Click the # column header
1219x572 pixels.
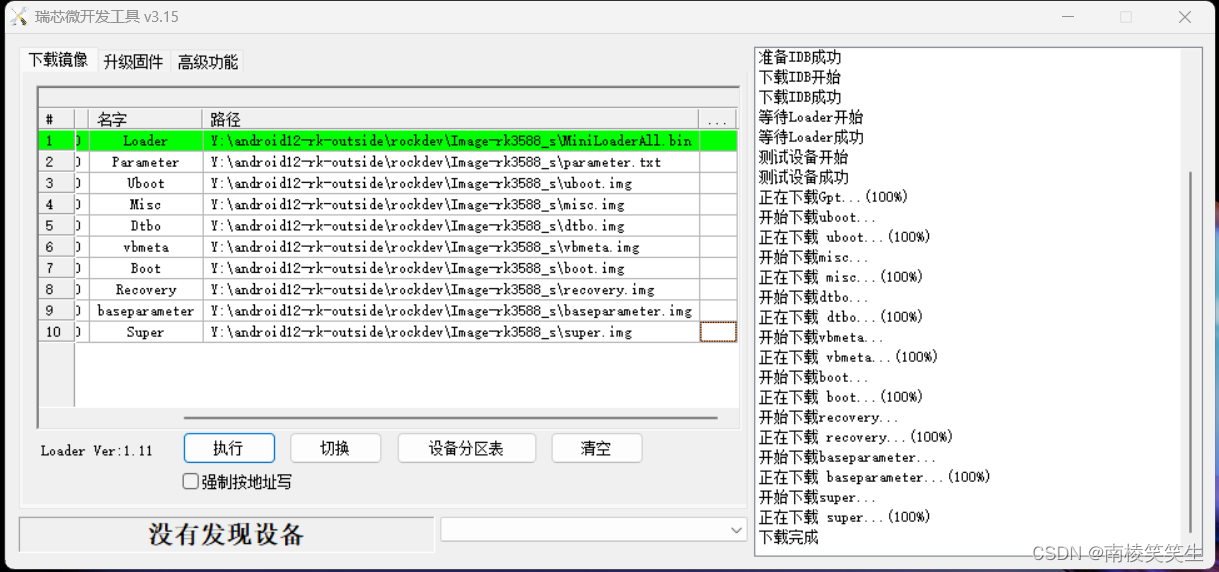56,119
